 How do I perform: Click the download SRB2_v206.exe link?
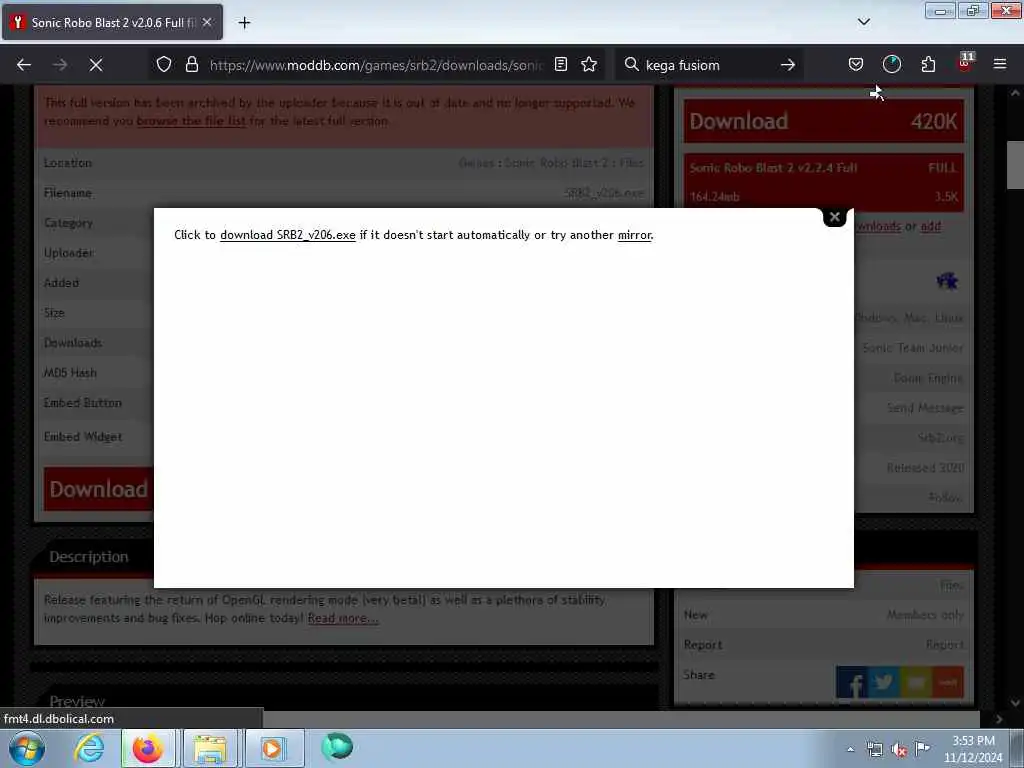coord(287,235)
